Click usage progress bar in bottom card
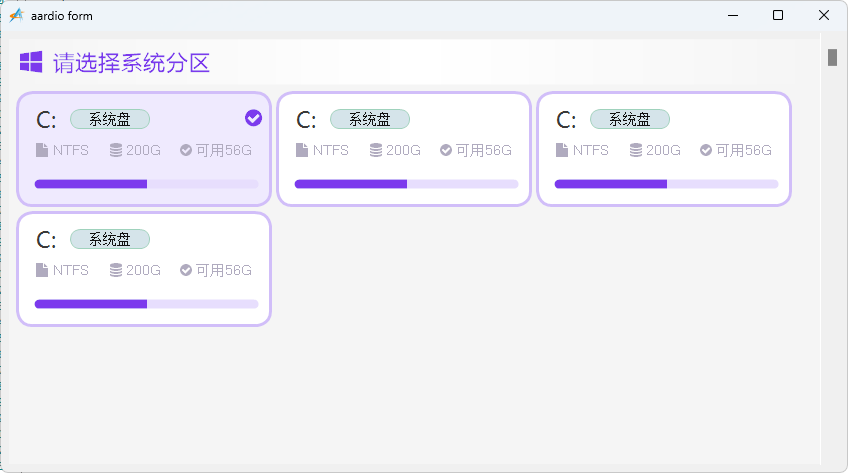Screen dimensions: 848x473 (x=146, y=304)
